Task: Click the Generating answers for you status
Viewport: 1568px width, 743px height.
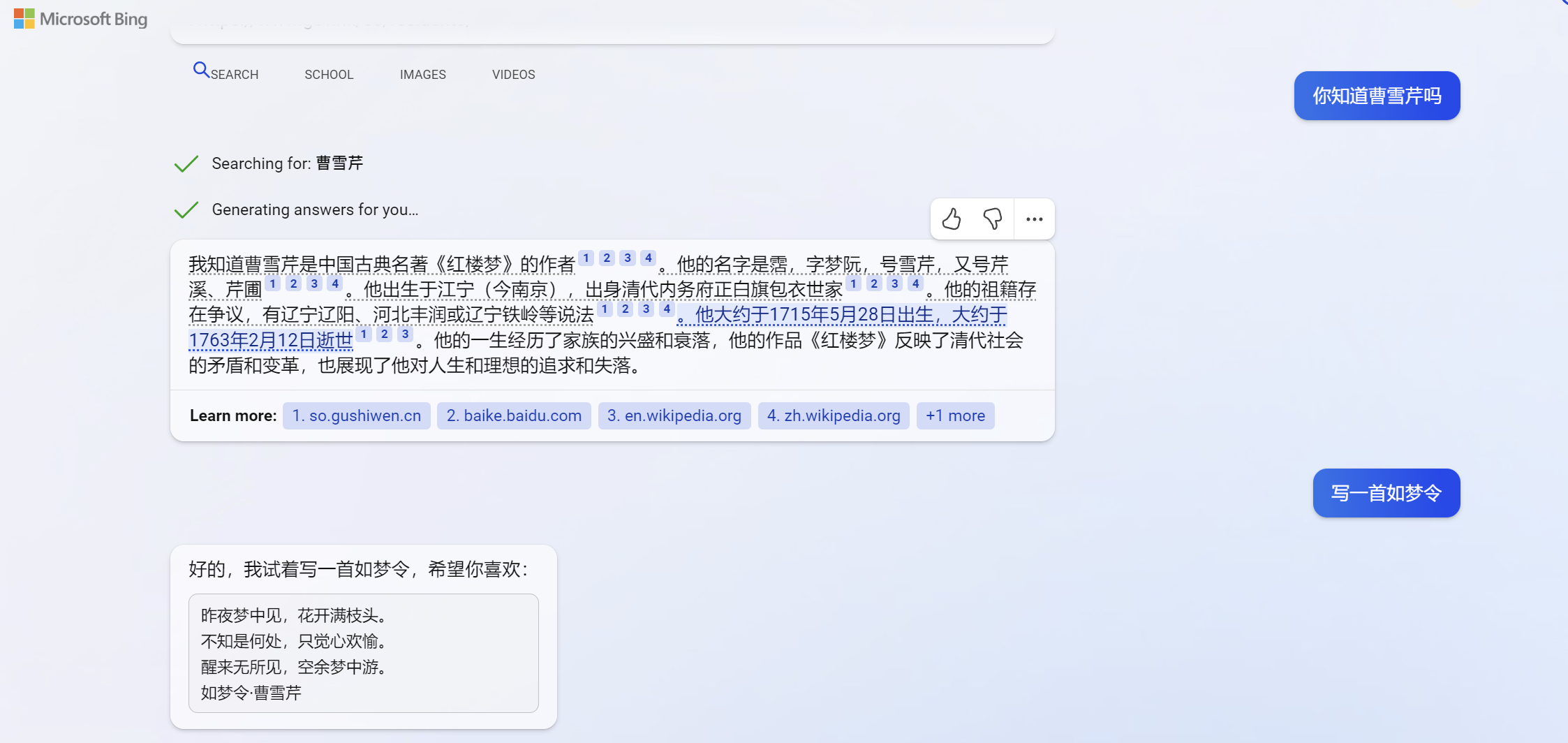Action: click(x=315, y=209)
